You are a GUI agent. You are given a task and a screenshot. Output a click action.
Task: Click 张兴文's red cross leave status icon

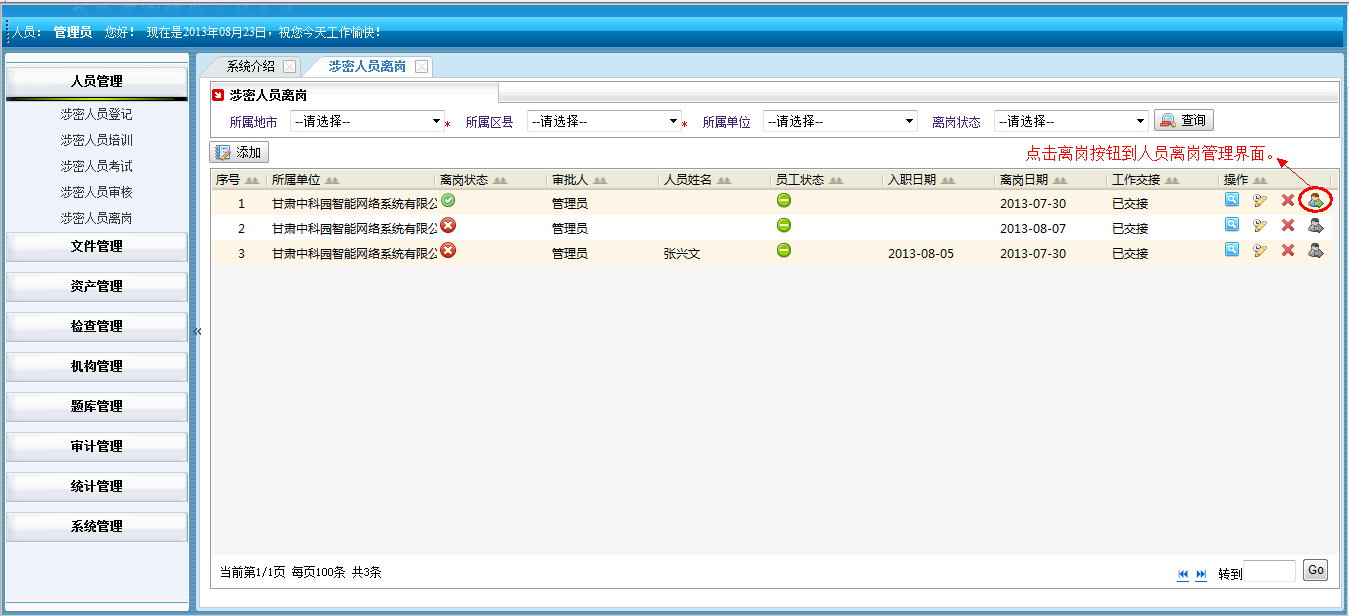[448, 250]
